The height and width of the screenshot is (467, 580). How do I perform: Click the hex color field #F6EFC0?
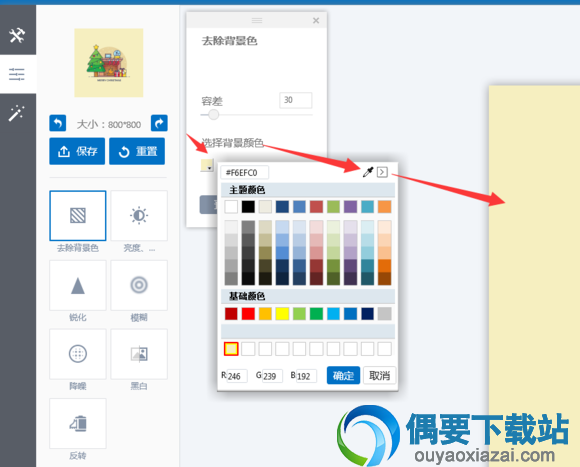[x=245, y=173]
